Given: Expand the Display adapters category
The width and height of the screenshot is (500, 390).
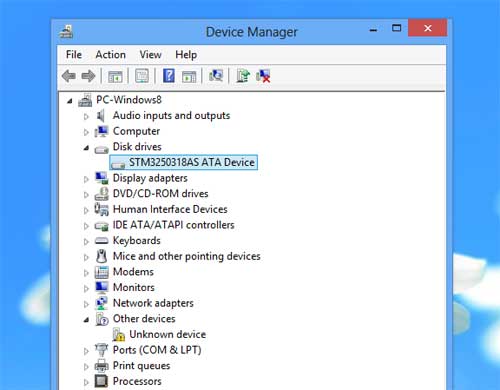Looking at the screenshot, I should tap(86, 179).
